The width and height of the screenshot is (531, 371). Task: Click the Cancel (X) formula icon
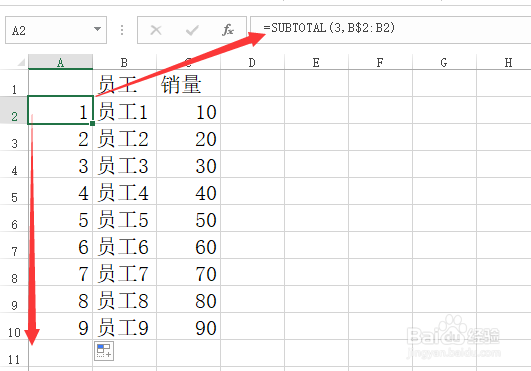[x=156, y=30]
